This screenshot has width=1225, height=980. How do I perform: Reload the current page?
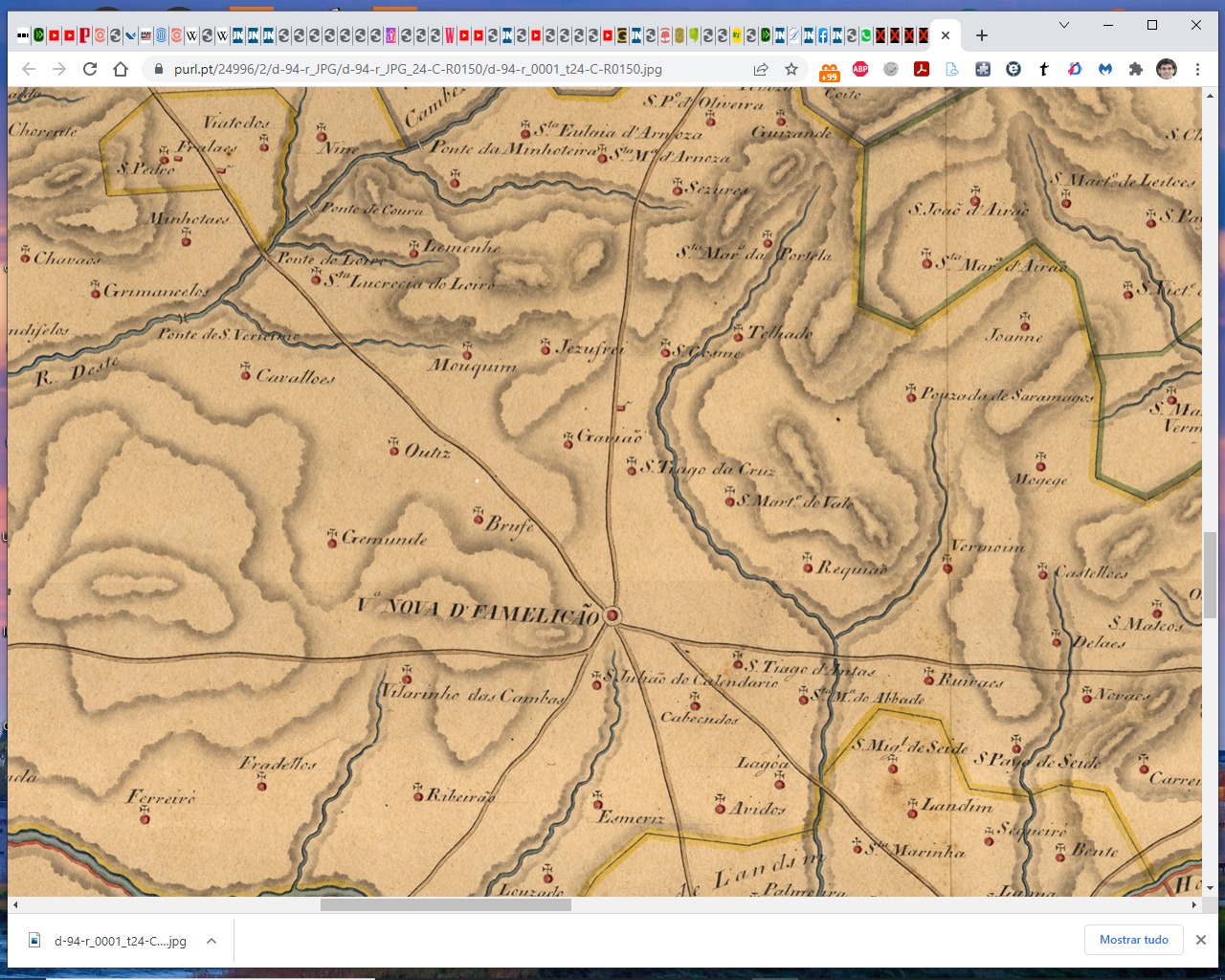[90, 69]
